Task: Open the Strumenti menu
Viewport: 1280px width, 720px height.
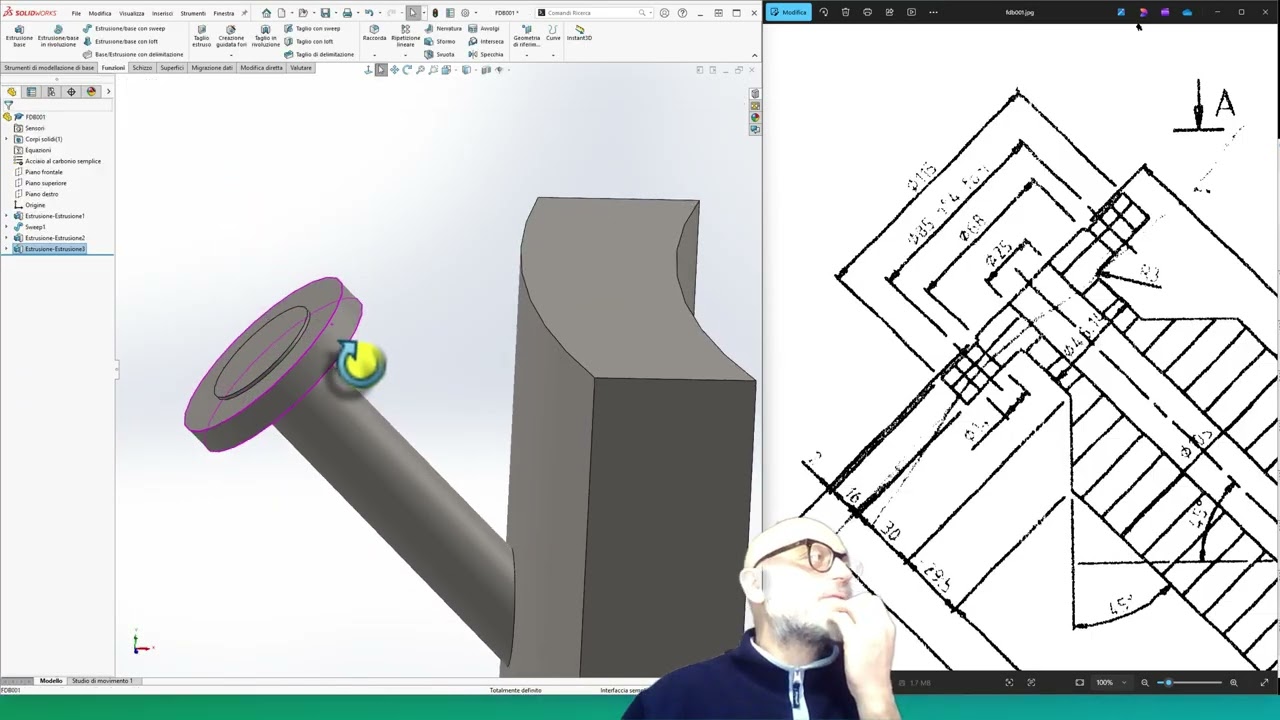Action: 193,13
